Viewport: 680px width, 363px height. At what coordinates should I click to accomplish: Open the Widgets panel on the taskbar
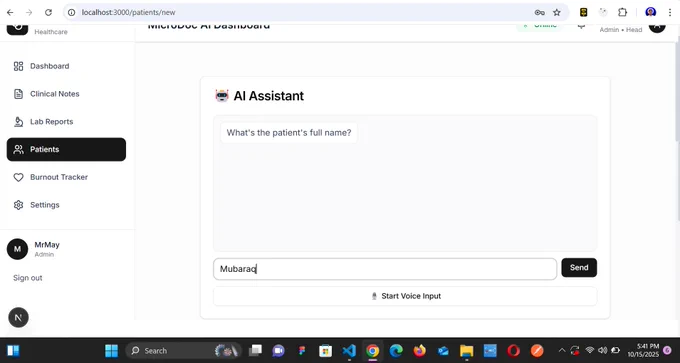tap(13, 350)
